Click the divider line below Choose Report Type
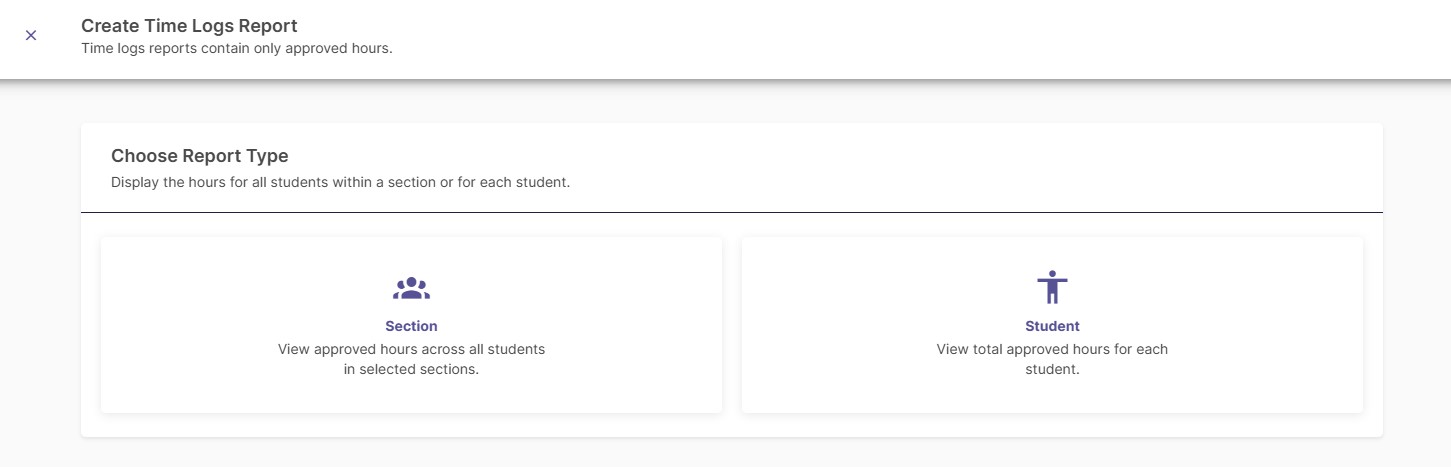The height and width of the screenshot is (467, 1451). click(x=731, y=212)
